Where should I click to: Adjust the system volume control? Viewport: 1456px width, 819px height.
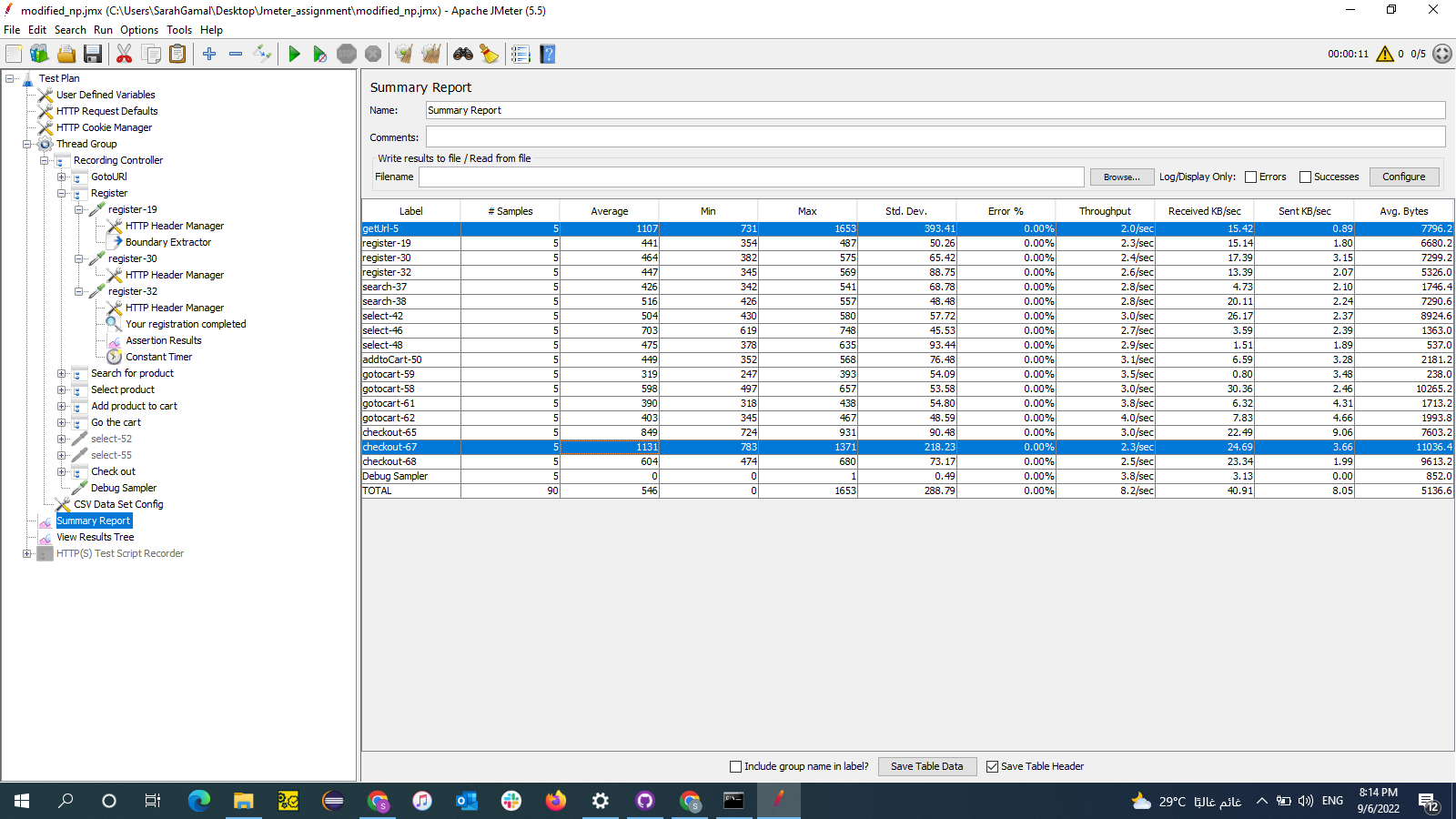(1305, 801)
